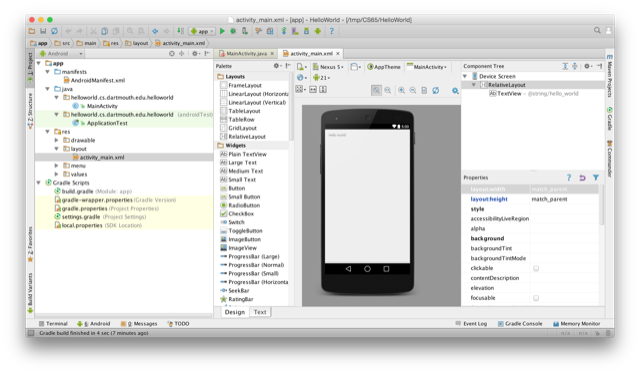The height and width of the screenshot is (374, 640).
Task: Zoom in on the design preview
Action: pos(402,90)
